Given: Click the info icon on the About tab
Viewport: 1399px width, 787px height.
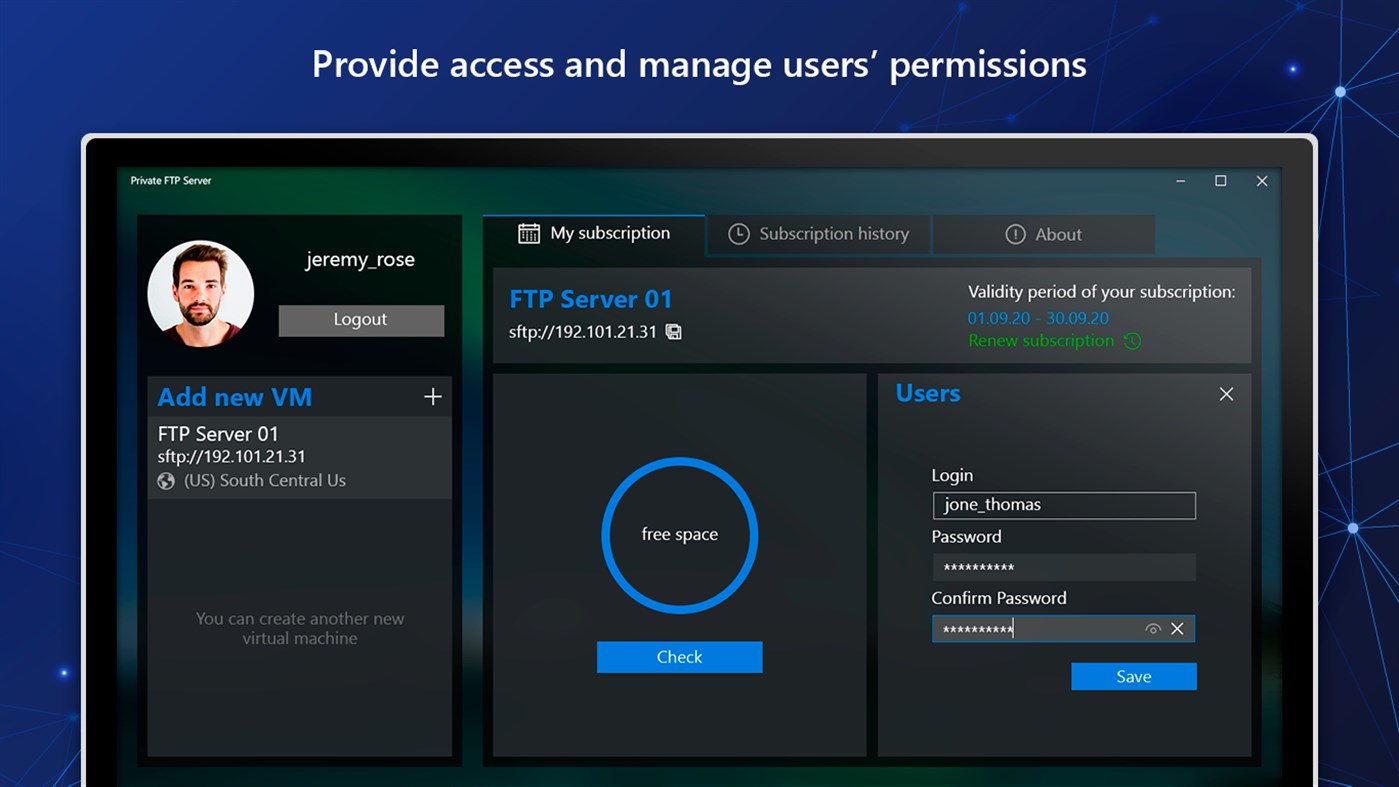Looking at the screenshot, I should pyautogui.click(x=1017, y=234).
